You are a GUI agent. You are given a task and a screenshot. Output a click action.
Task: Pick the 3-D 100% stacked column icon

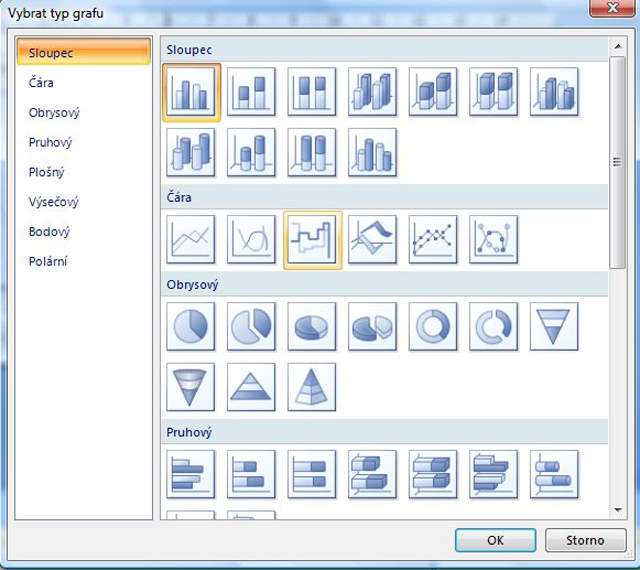[493, 91]
